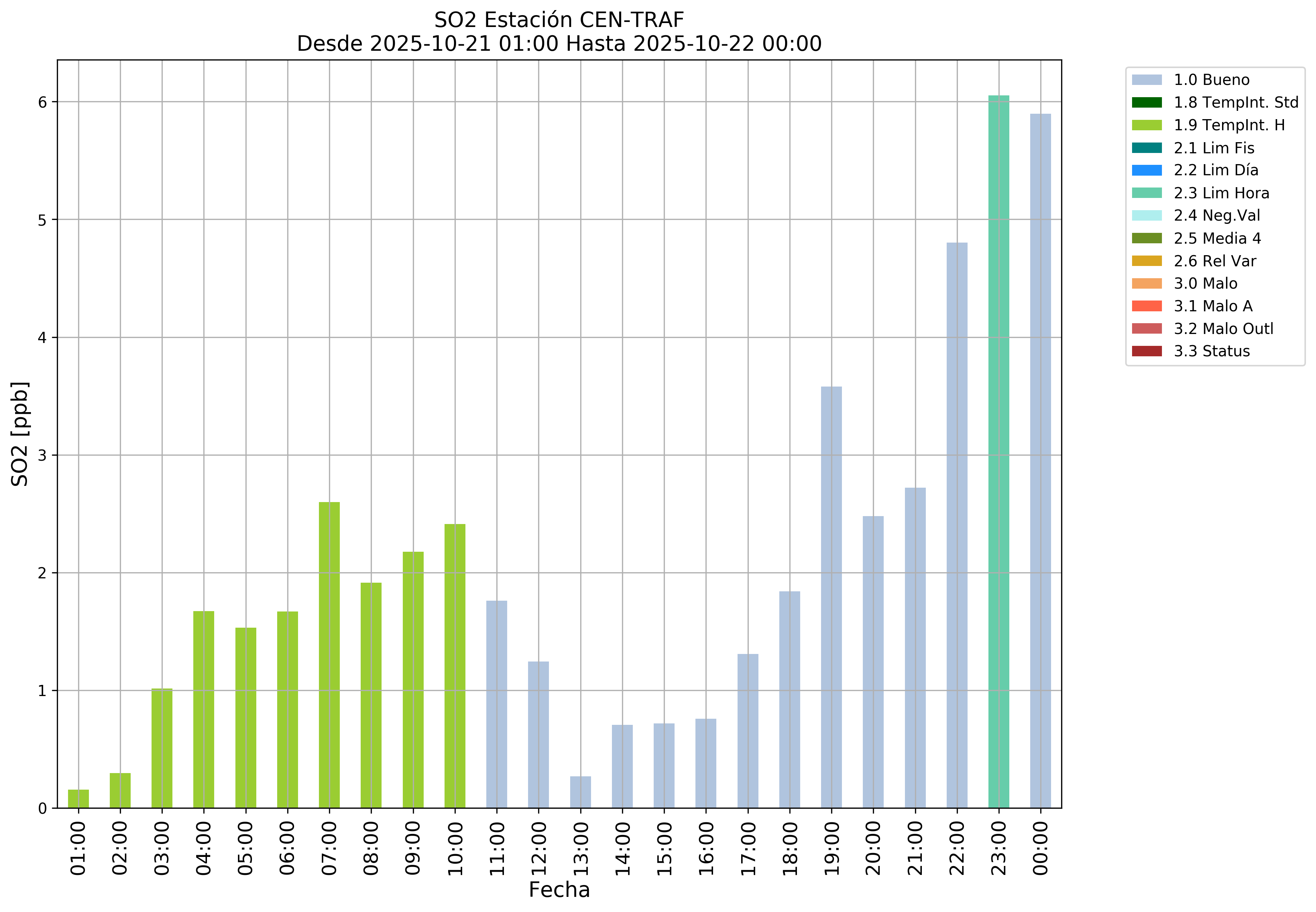Click the blue bar at 19:00

[831, 597]
